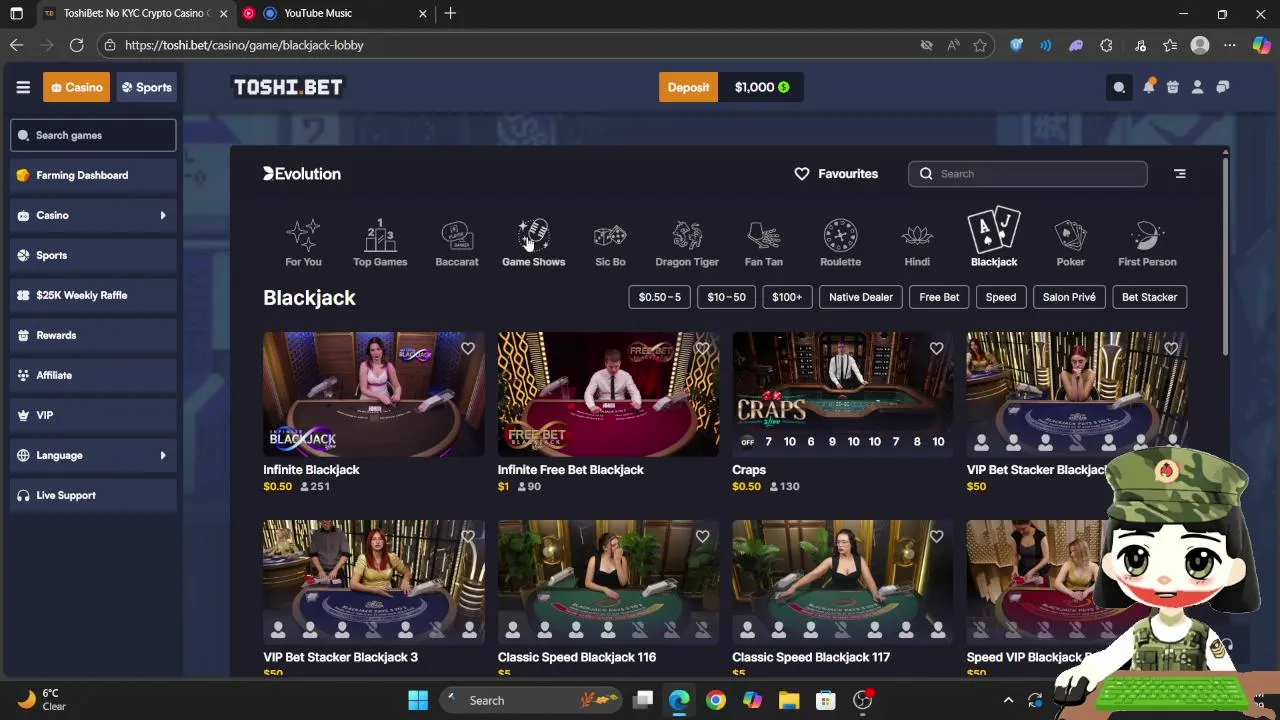Image resolution: width=1280 pixels, height=720 pixels.
Task: Switch to the Roulette category
Action: [x=840, y=243]
